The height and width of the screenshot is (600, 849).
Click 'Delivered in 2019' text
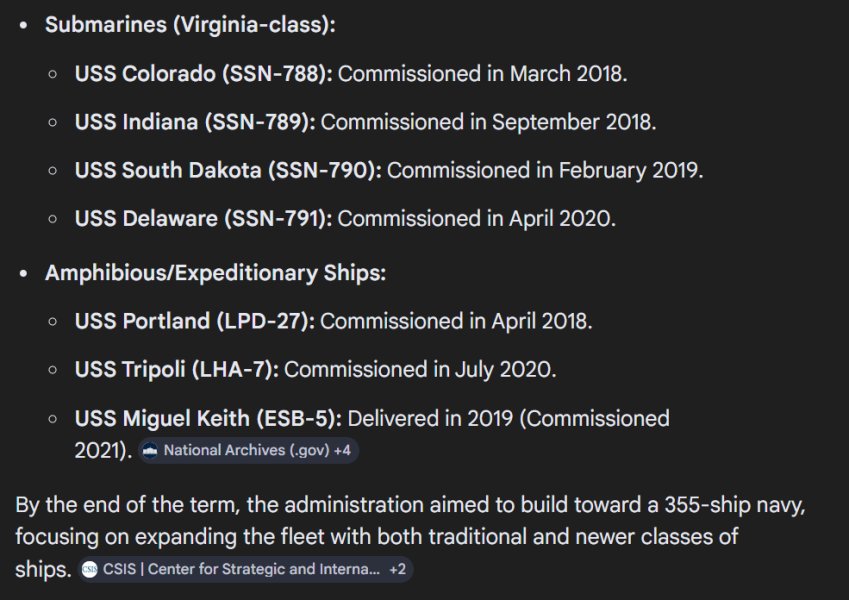point(430,419)
